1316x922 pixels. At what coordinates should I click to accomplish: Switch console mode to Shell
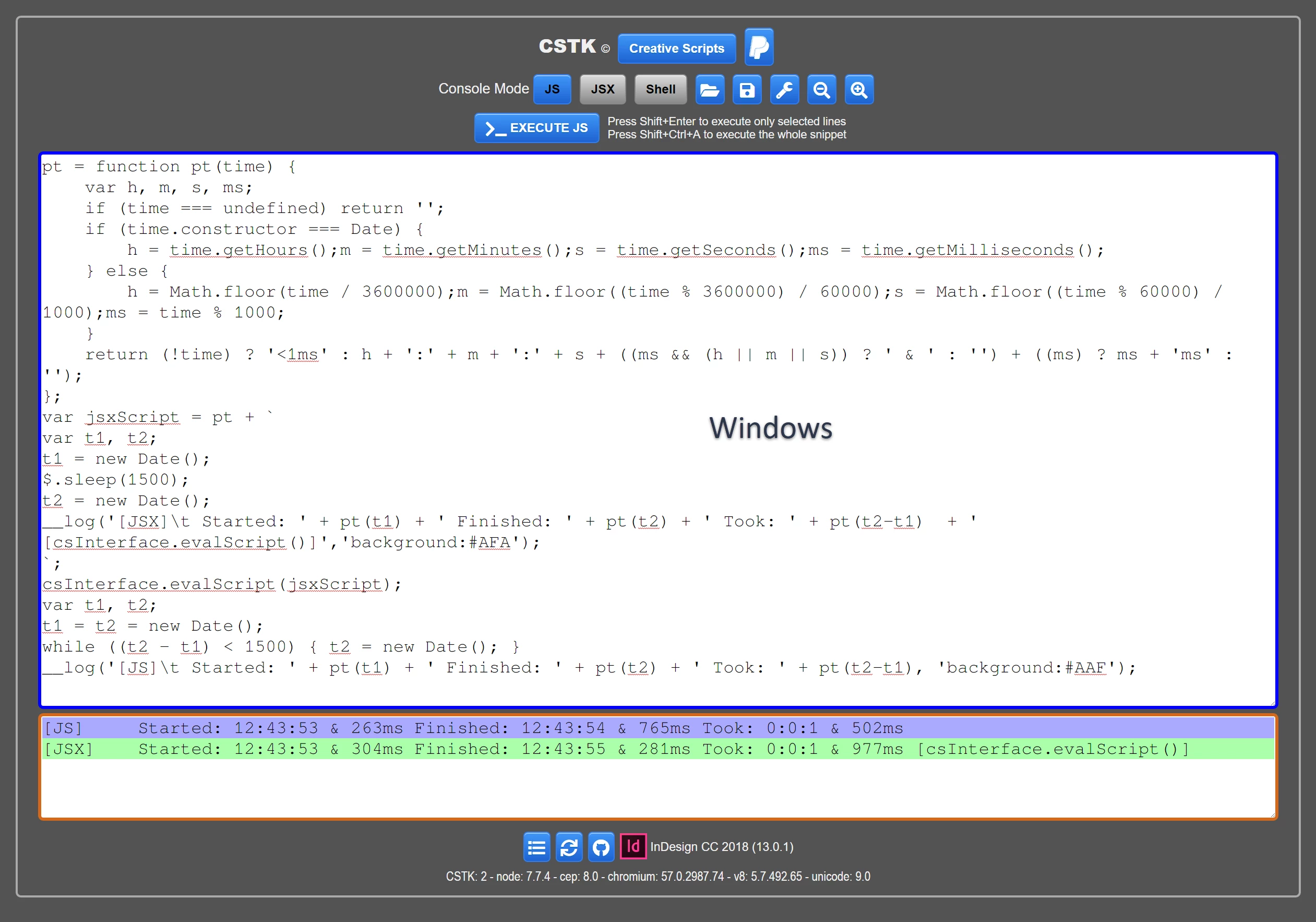[x=660, y=89]
